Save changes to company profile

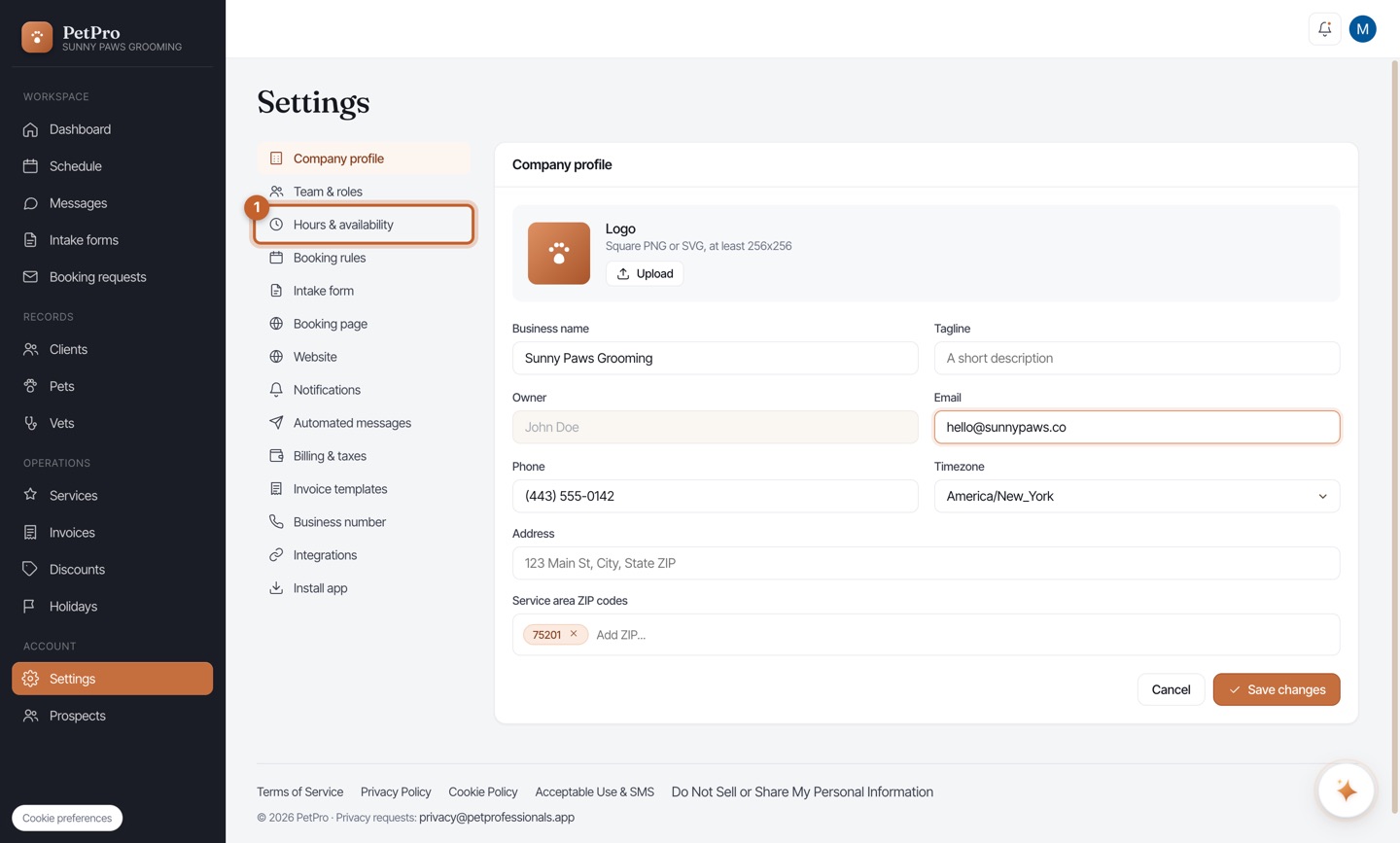[1276, 689]
